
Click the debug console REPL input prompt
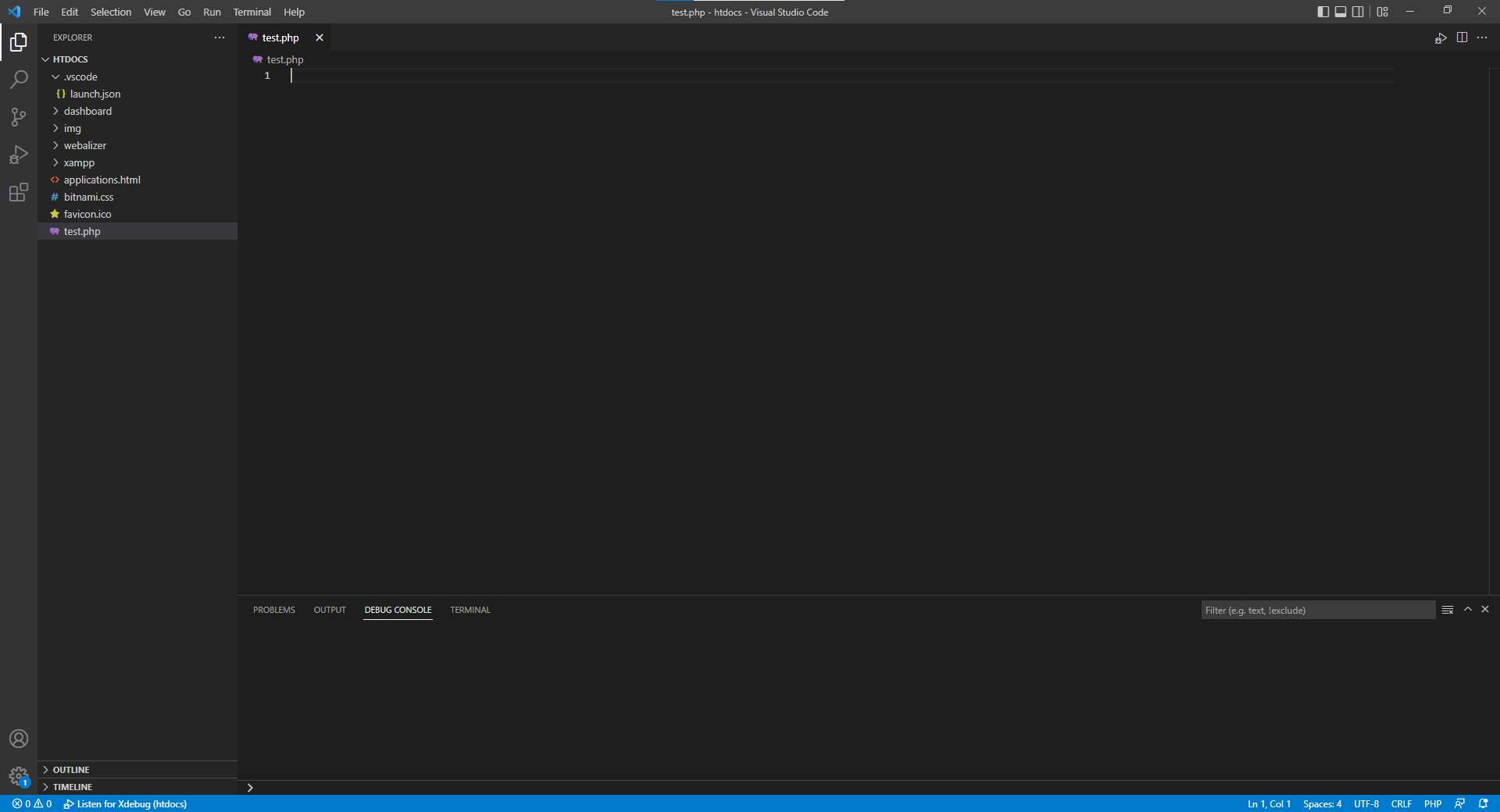pyautogui.click(x=869, y=787)
